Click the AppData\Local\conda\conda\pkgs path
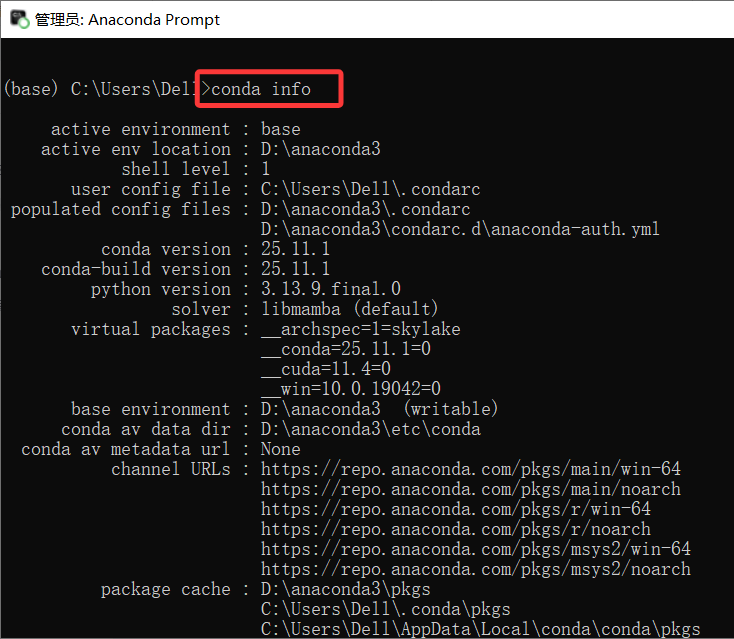The width and height of the screenshot is (734, 639). click(x=480, y=630)
